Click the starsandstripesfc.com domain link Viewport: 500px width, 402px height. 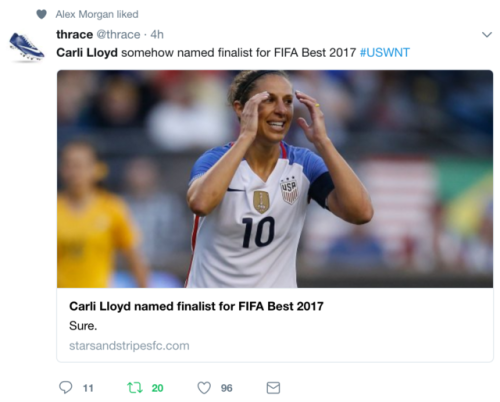tap(129, 346)
